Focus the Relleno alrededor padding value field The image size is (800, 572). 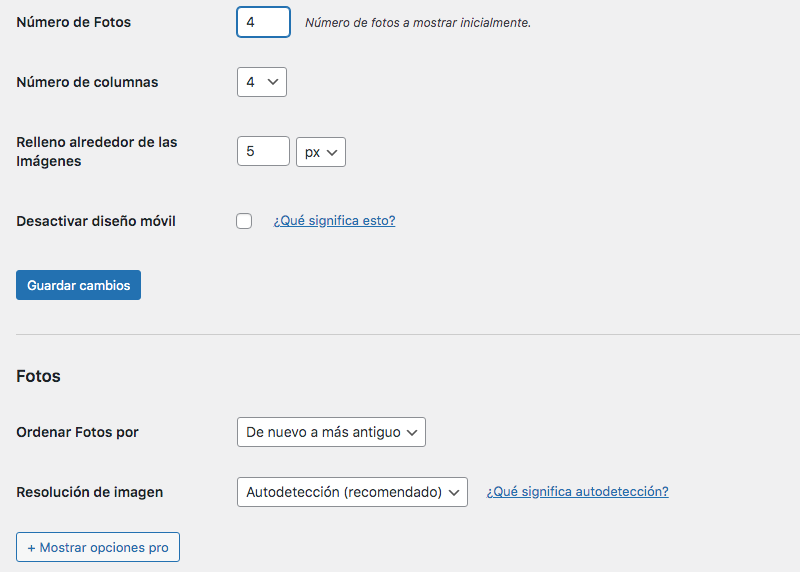point(263,151)
